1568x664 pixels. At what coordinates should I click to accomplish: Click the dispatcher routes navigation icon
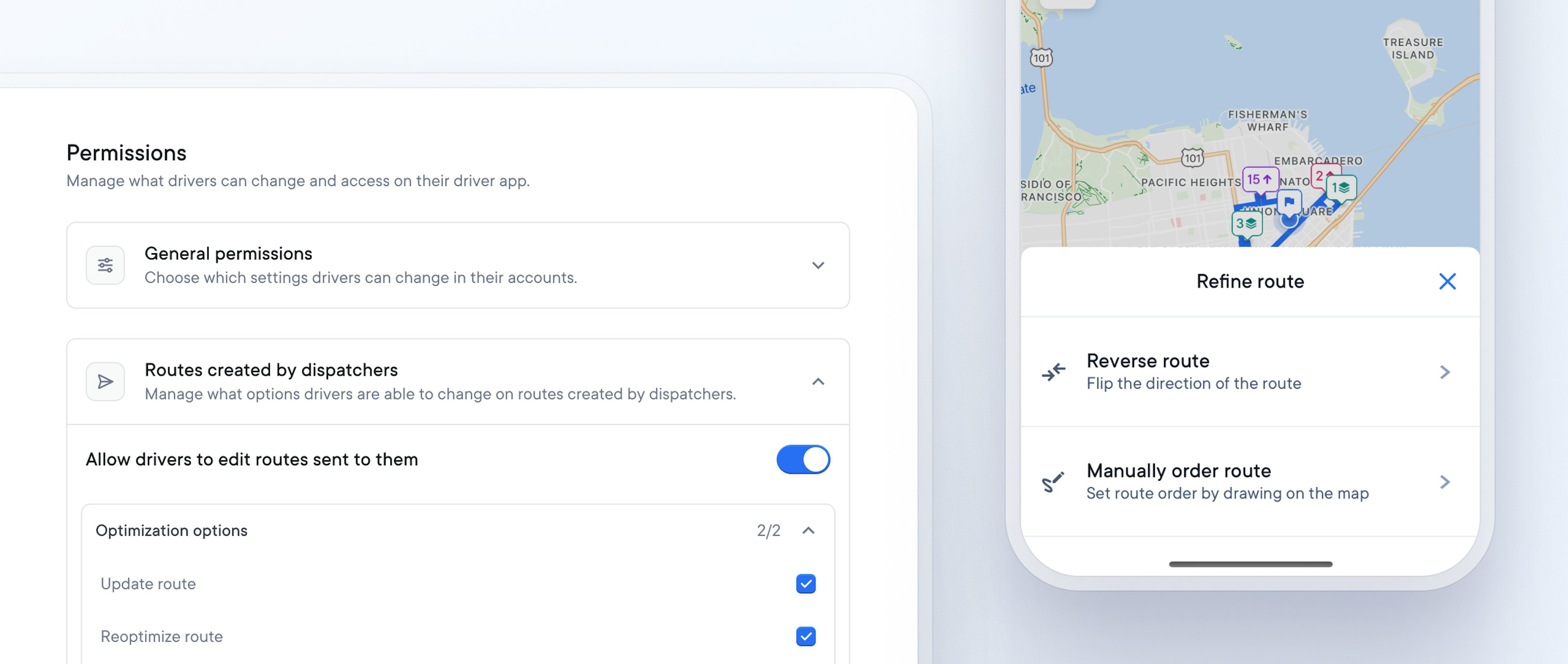tap(105, 381)
